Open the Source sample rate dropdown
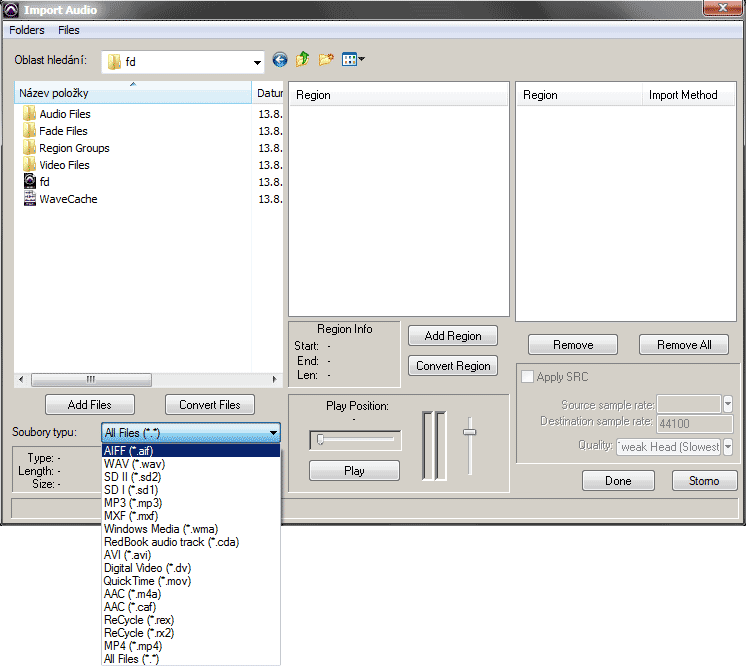The image size is (746, 666). (x=728, y=404)
